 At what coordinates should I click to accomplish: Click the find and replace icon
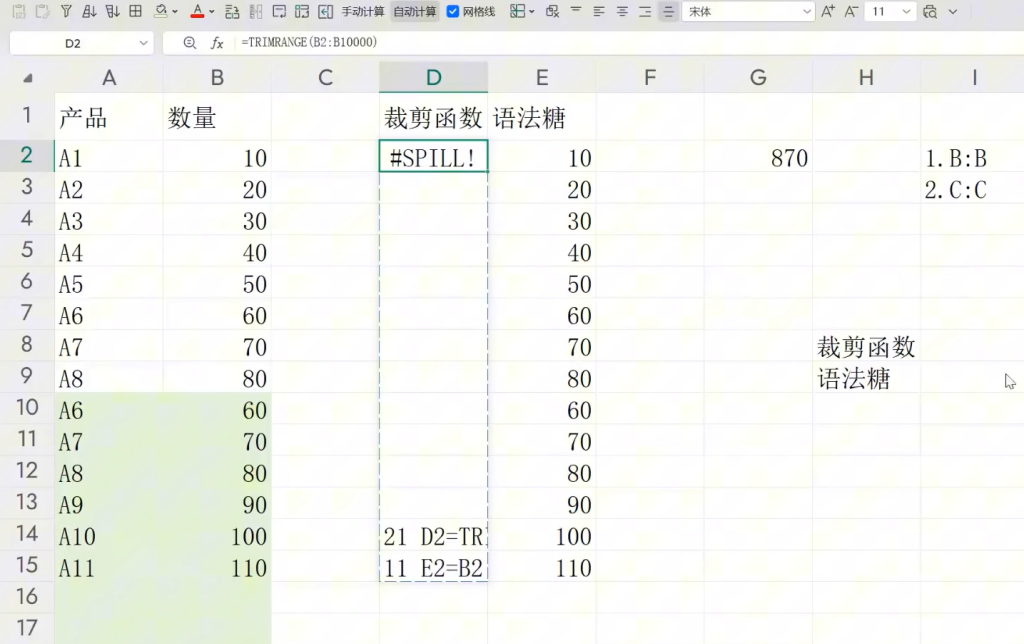pyautogui.click(x=931, y=11)
